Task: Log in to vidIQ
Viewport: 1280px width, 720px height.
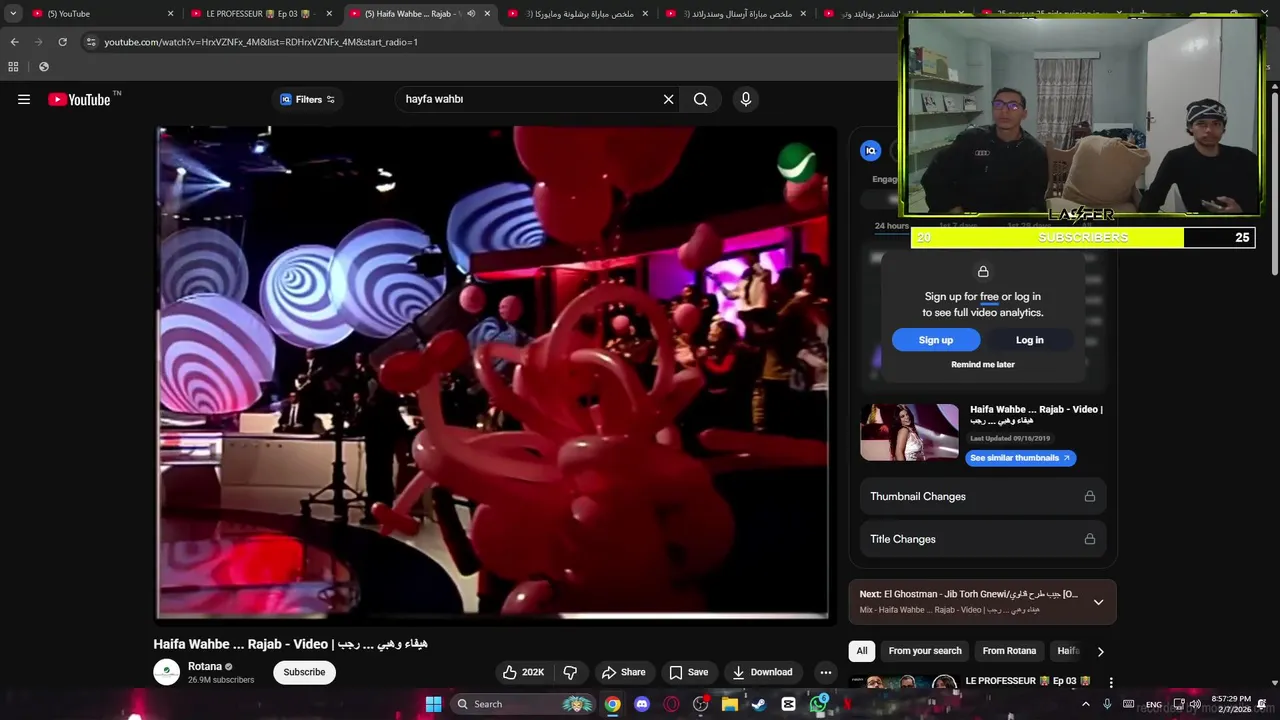Action: [1030, 340]
